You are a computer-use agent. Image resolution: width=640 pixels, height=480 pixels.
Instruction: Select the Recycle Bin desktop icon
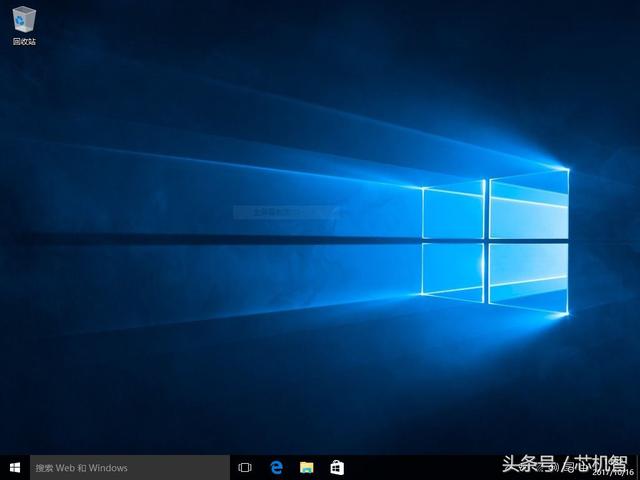[x=24, y=20]
